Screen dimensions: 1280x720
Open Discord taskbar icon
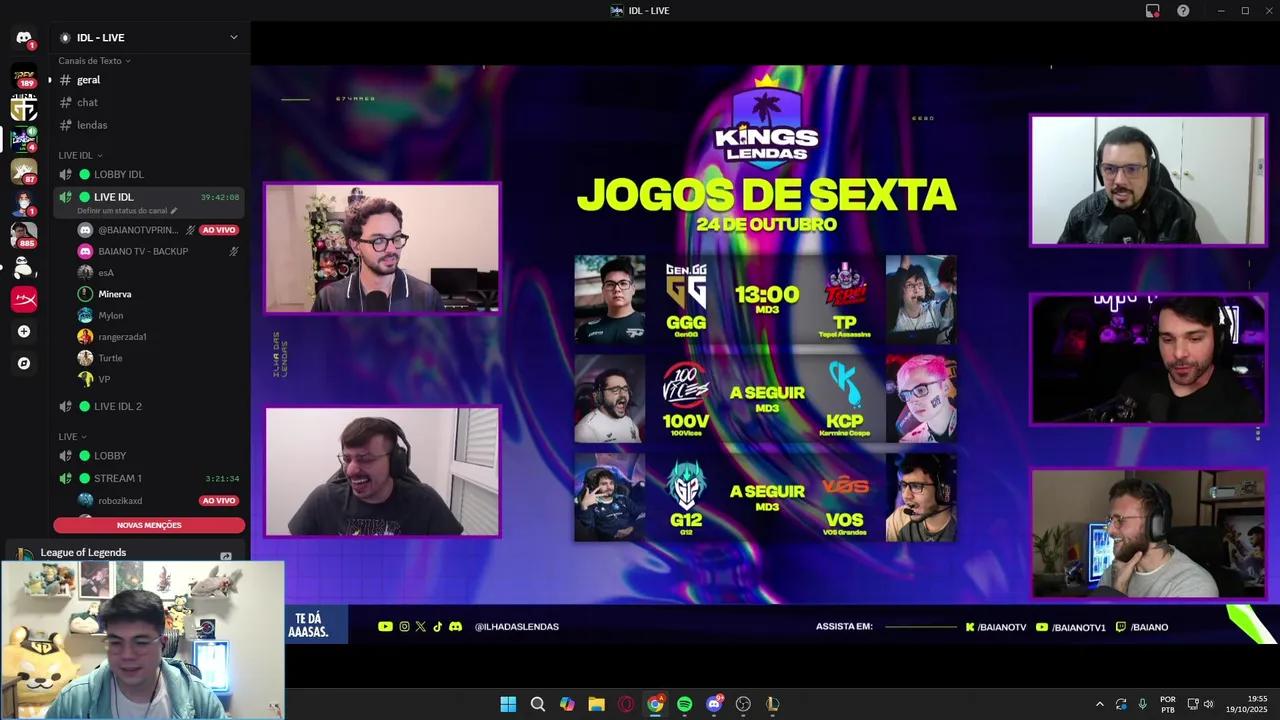point(714,704)
